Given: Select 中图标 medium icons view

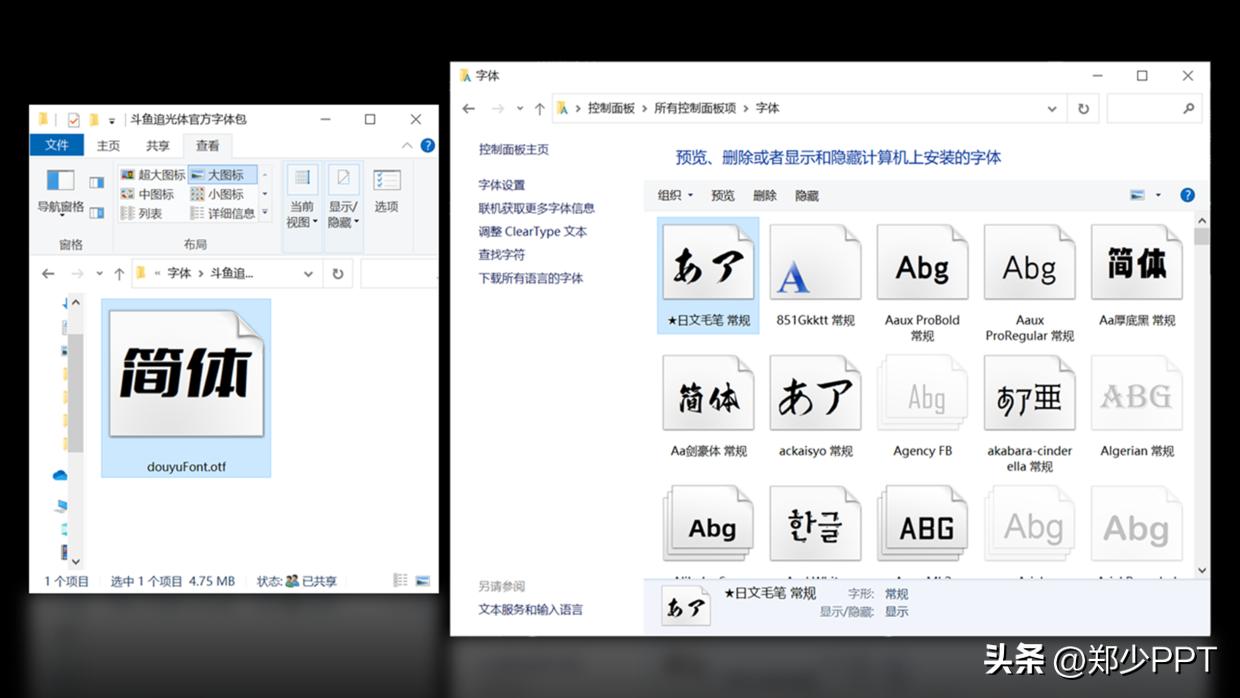Looking at the screenshot, I should (157, 194).
